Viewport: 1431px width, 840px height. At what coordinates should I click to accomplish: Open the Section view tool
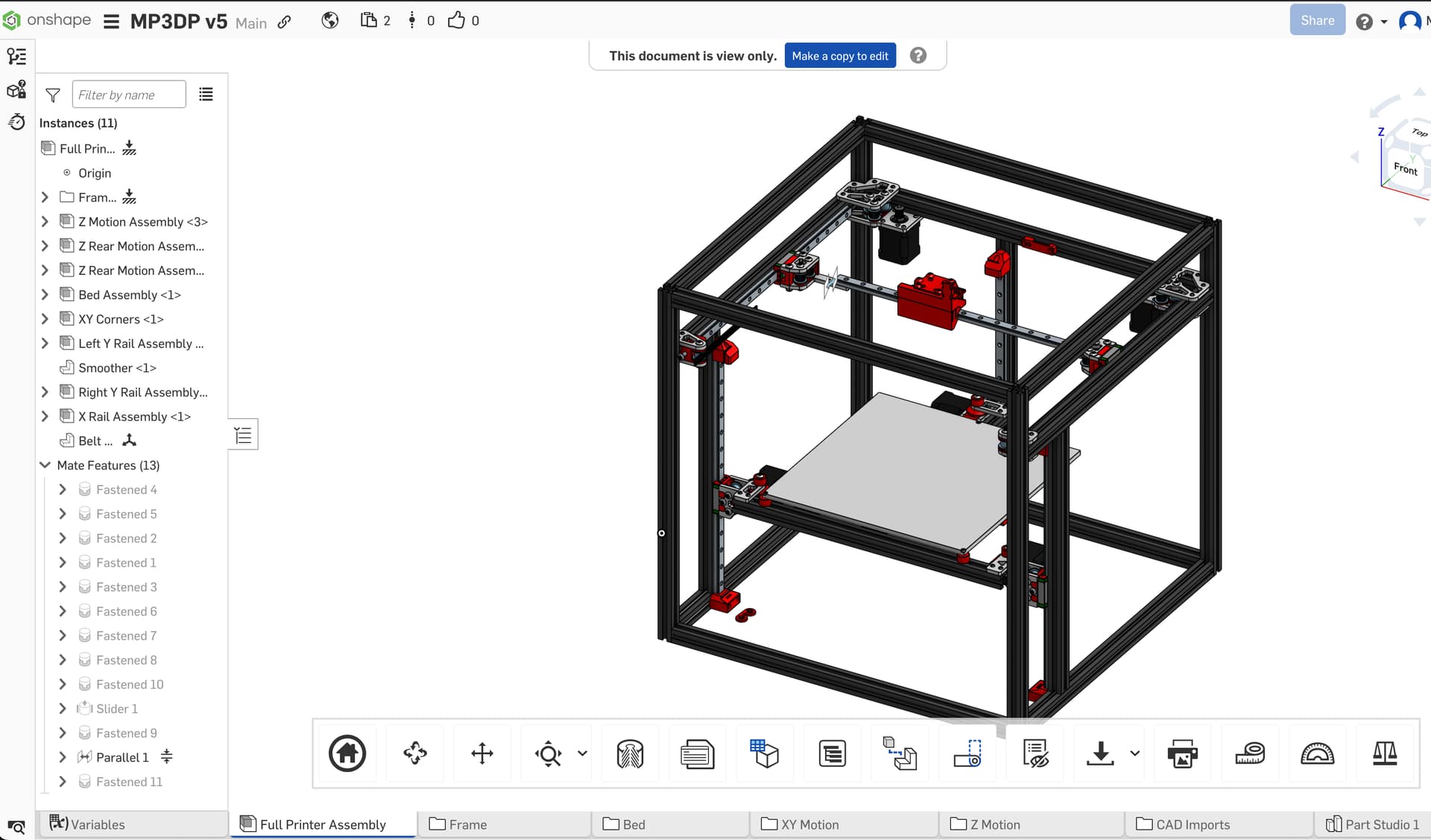pyautogui.click(x=630, y=754)
